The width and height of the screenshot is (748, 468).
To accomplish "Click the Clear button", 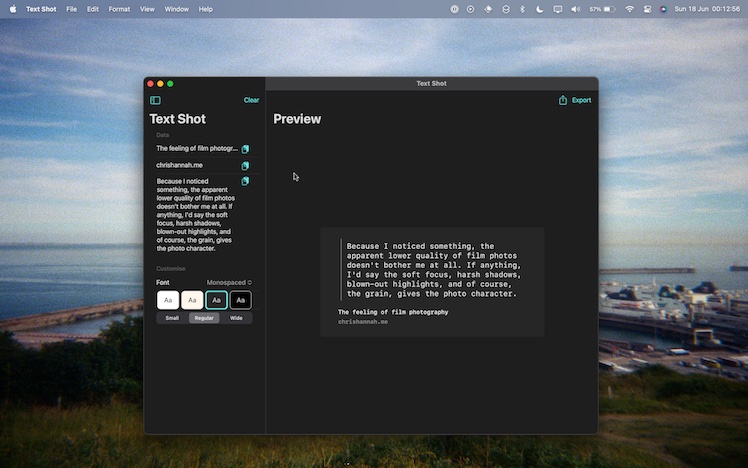I will pos(251,100).
